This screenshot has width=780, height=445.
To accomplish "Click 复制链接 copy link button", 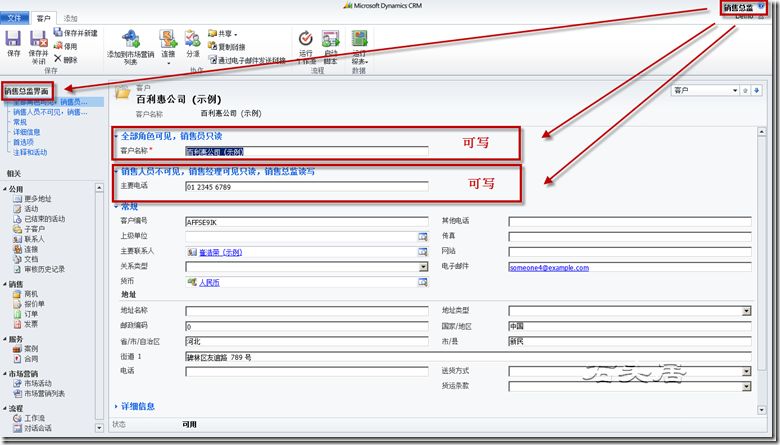I will coord(227,47).
